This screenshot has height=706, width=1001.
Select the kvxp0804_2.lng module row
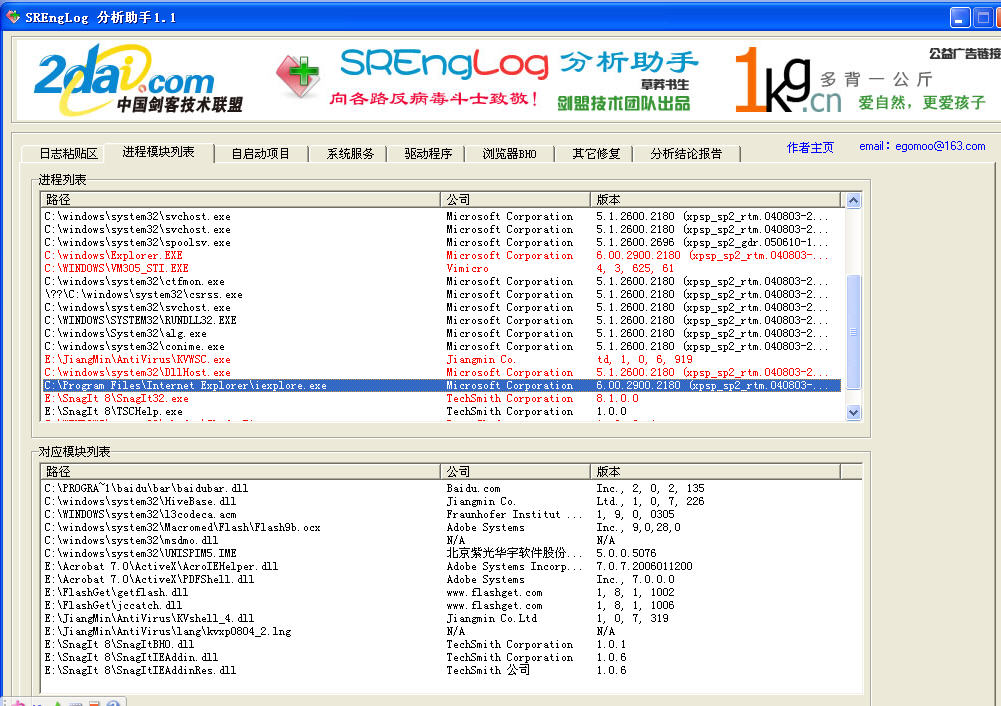pos(442,631)
